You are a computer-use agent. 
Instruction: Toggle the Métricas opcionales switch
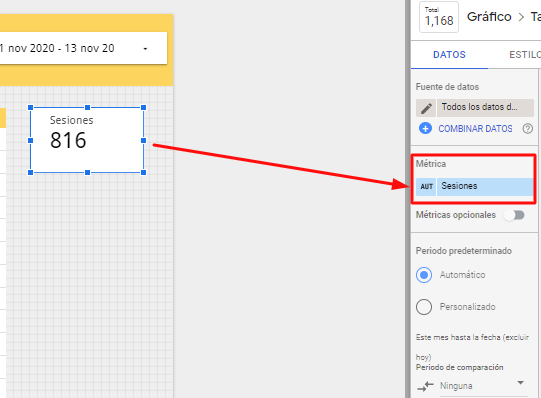pyautogui.click(x=514, y=215)
